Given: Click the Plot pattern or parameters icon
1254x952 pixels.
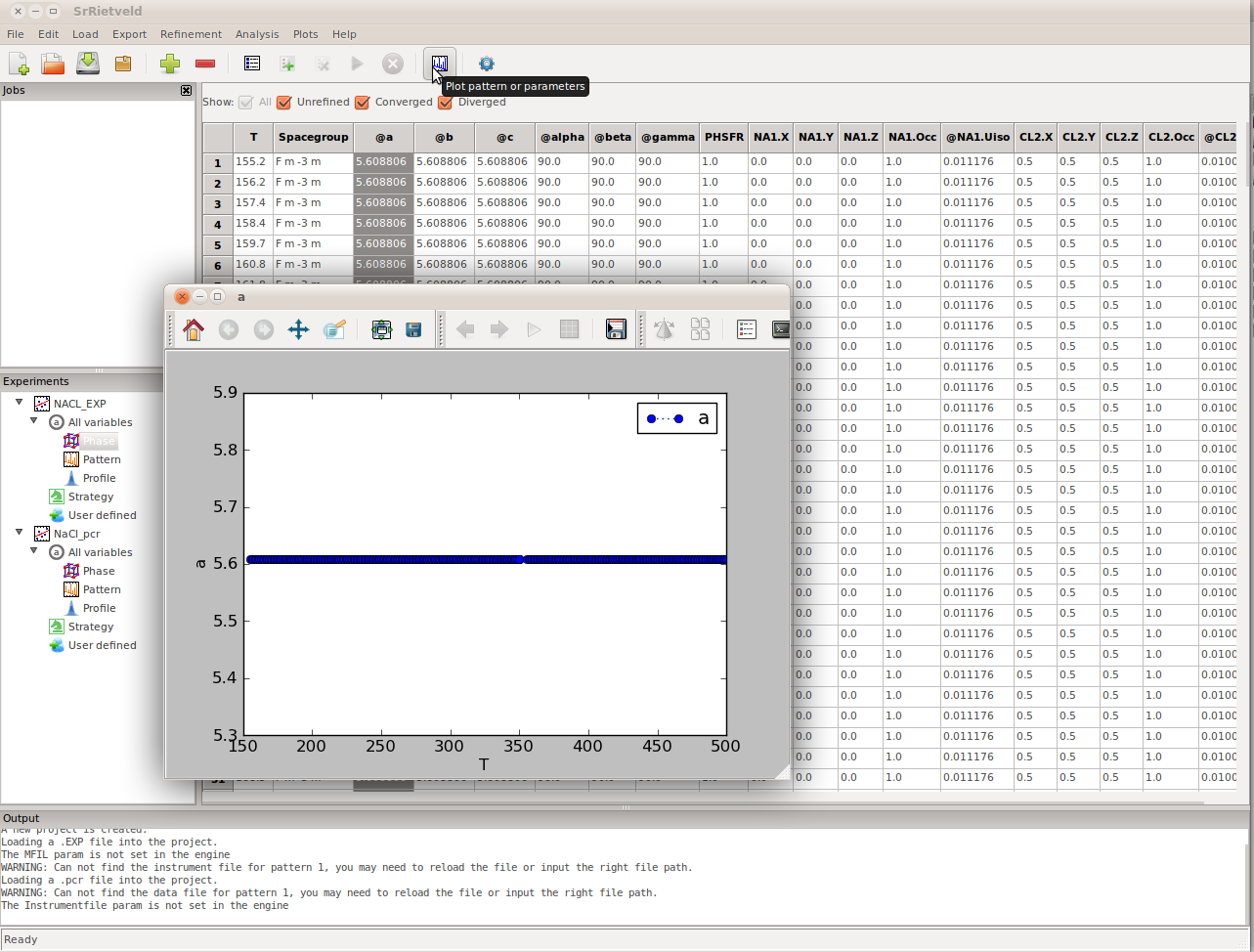Looking at the screenshot, I should click(440, 64).
